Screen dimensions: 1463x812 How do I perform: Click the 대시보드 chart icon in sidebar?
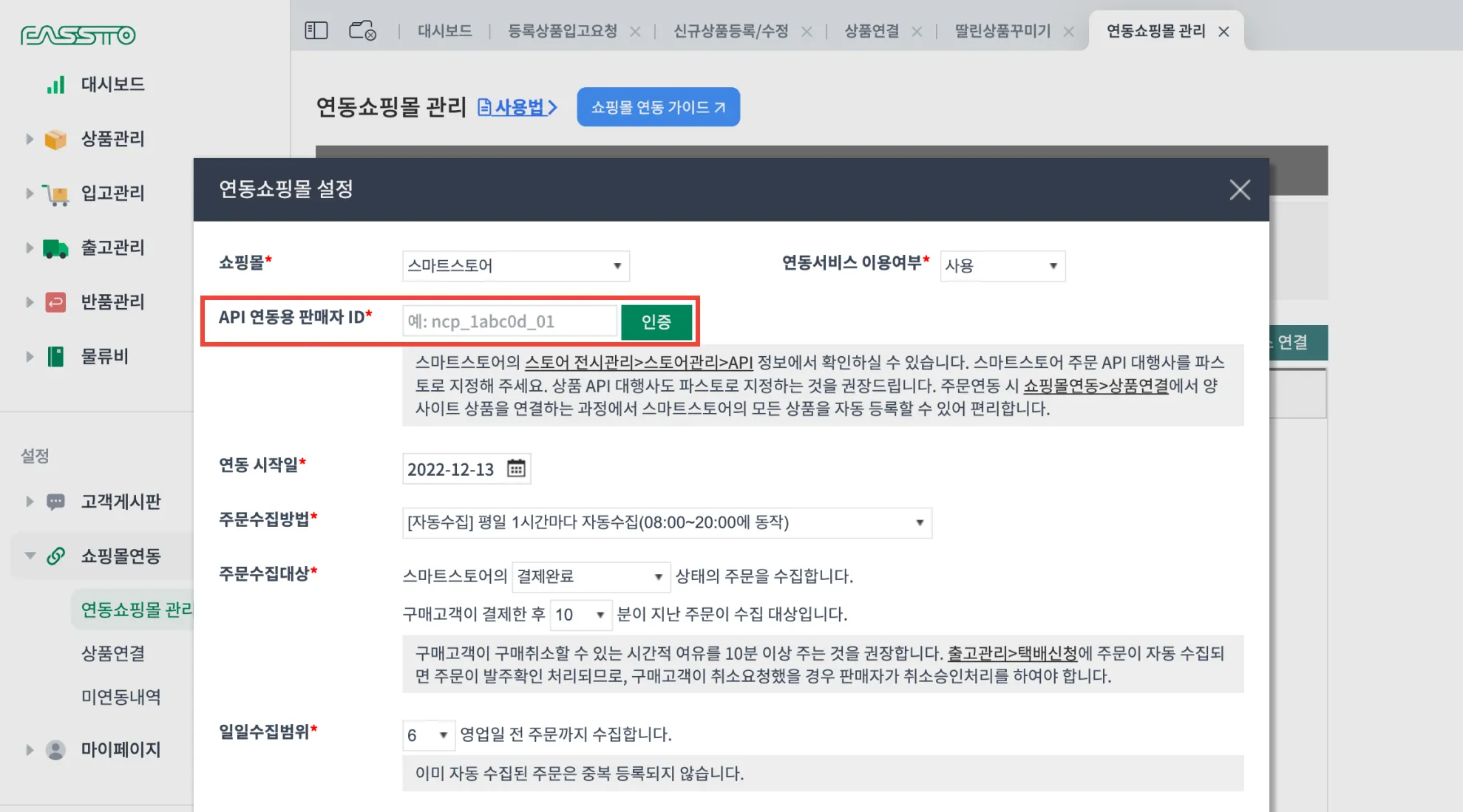56,84
